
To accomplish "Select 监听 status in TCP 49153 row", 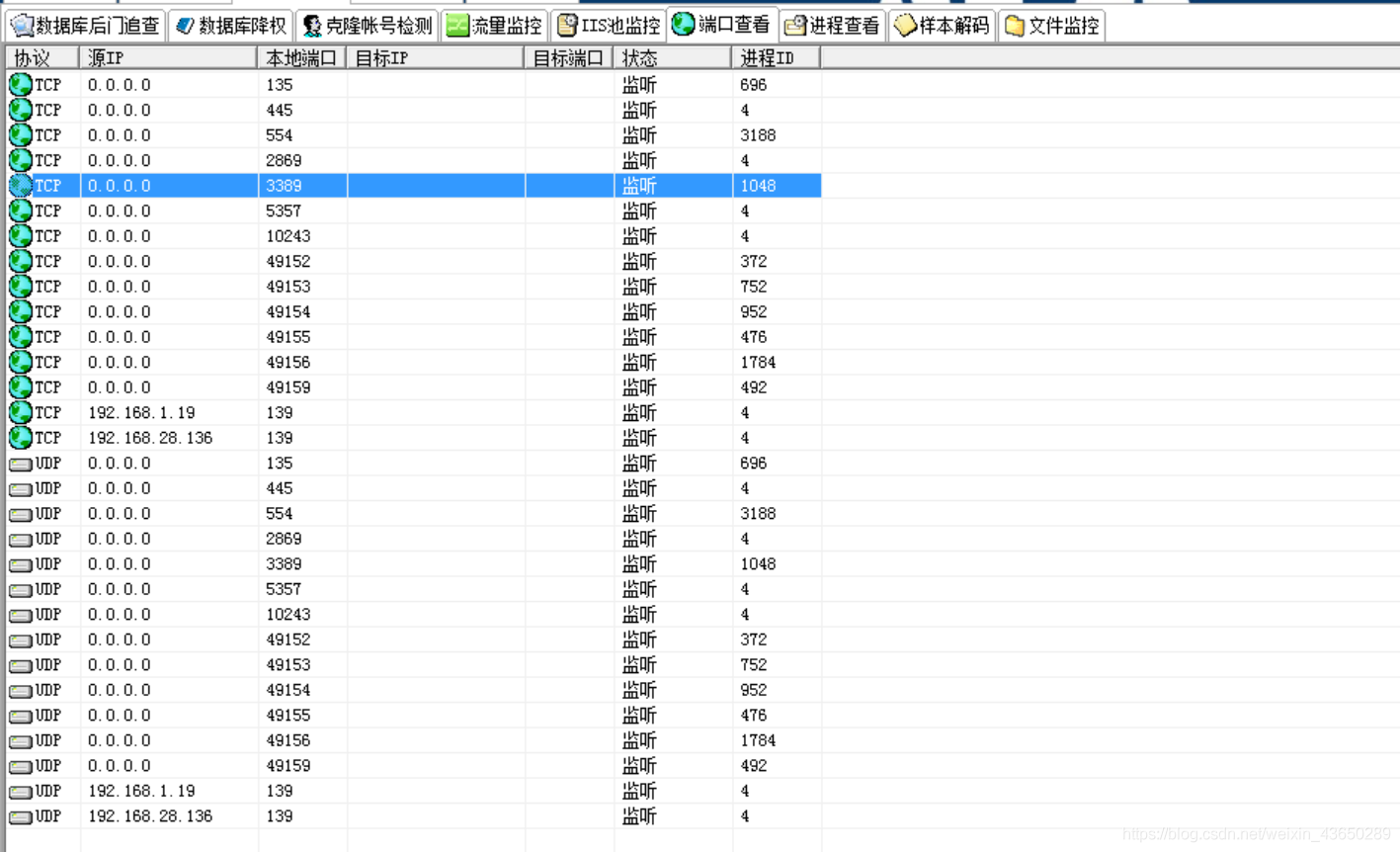I will (639, 287).
